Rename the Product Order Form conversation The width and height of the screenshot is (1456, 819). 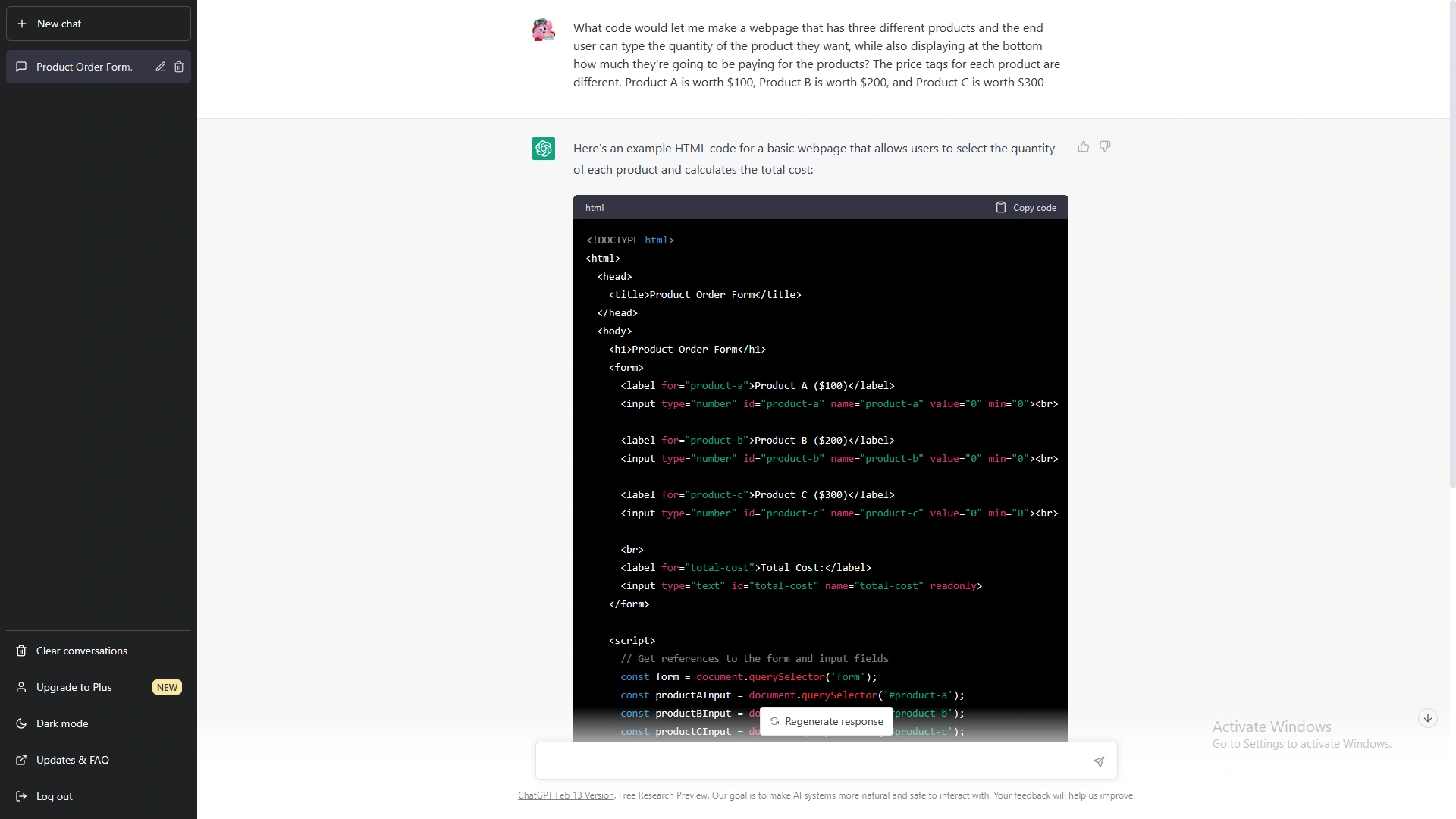(160, 67)
